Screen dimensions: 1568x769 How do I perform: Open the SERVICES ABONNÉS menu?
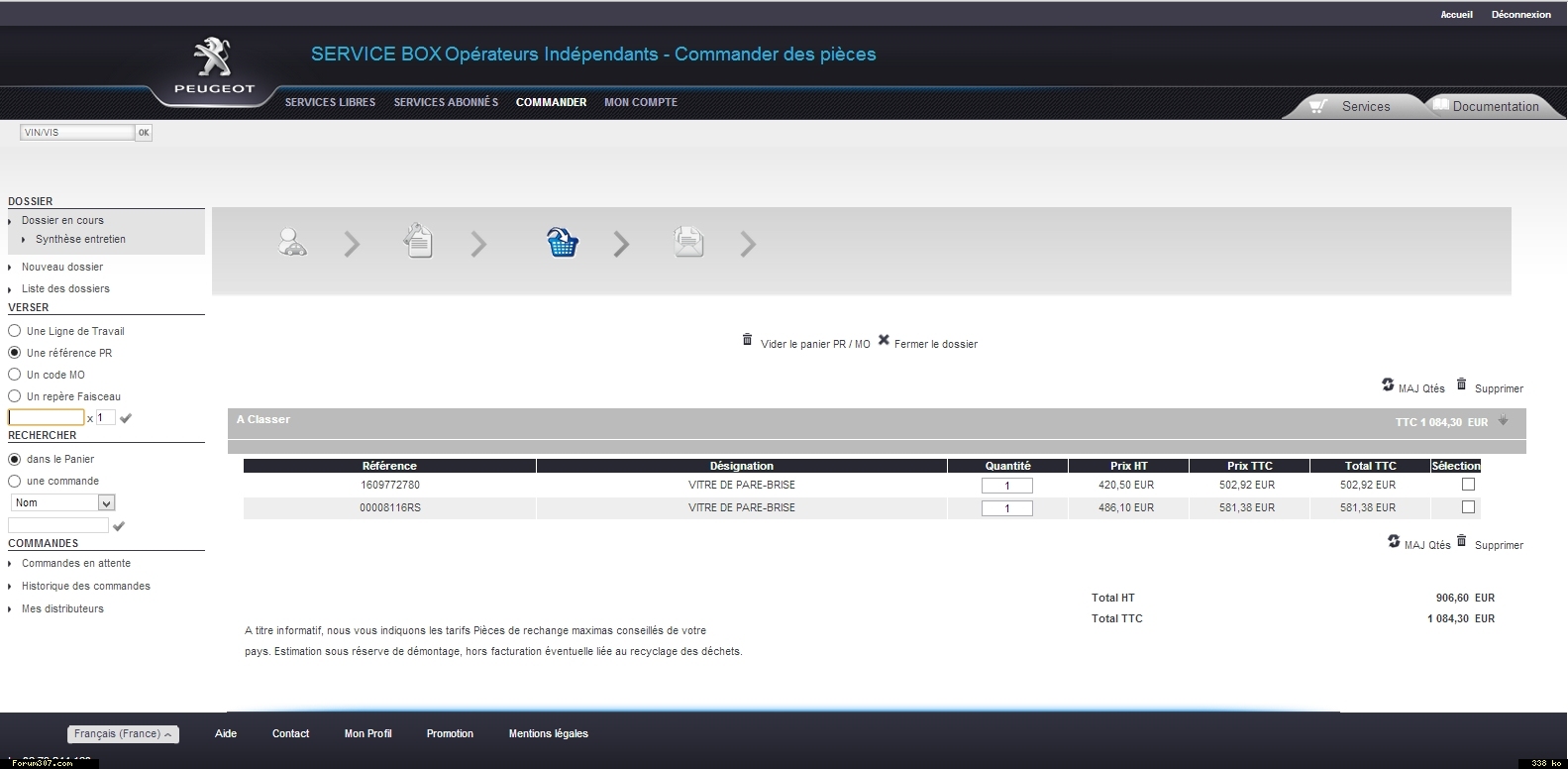[446, 102]
